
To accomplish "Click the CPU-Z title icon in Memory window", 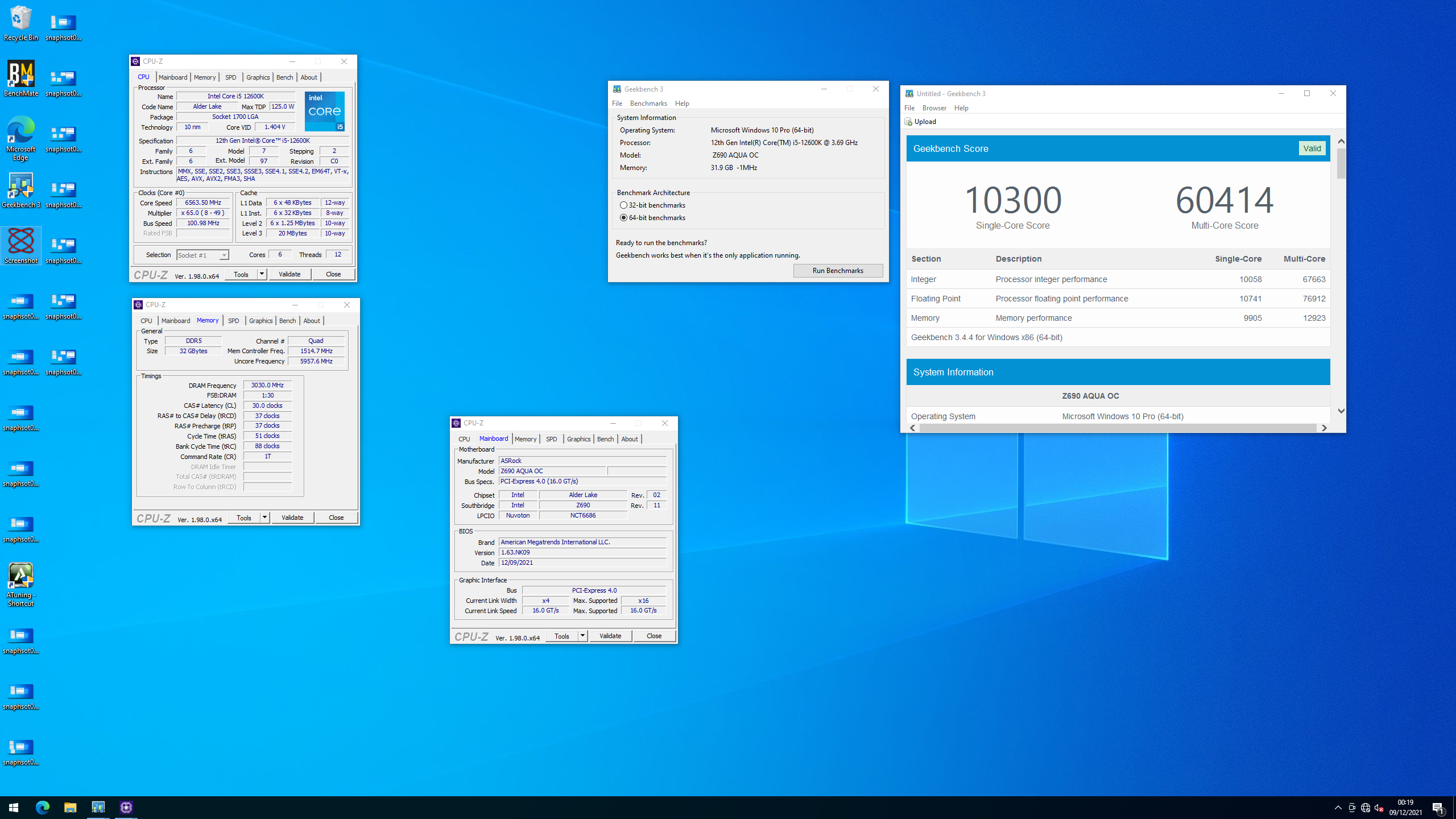I will pos(138,305).
